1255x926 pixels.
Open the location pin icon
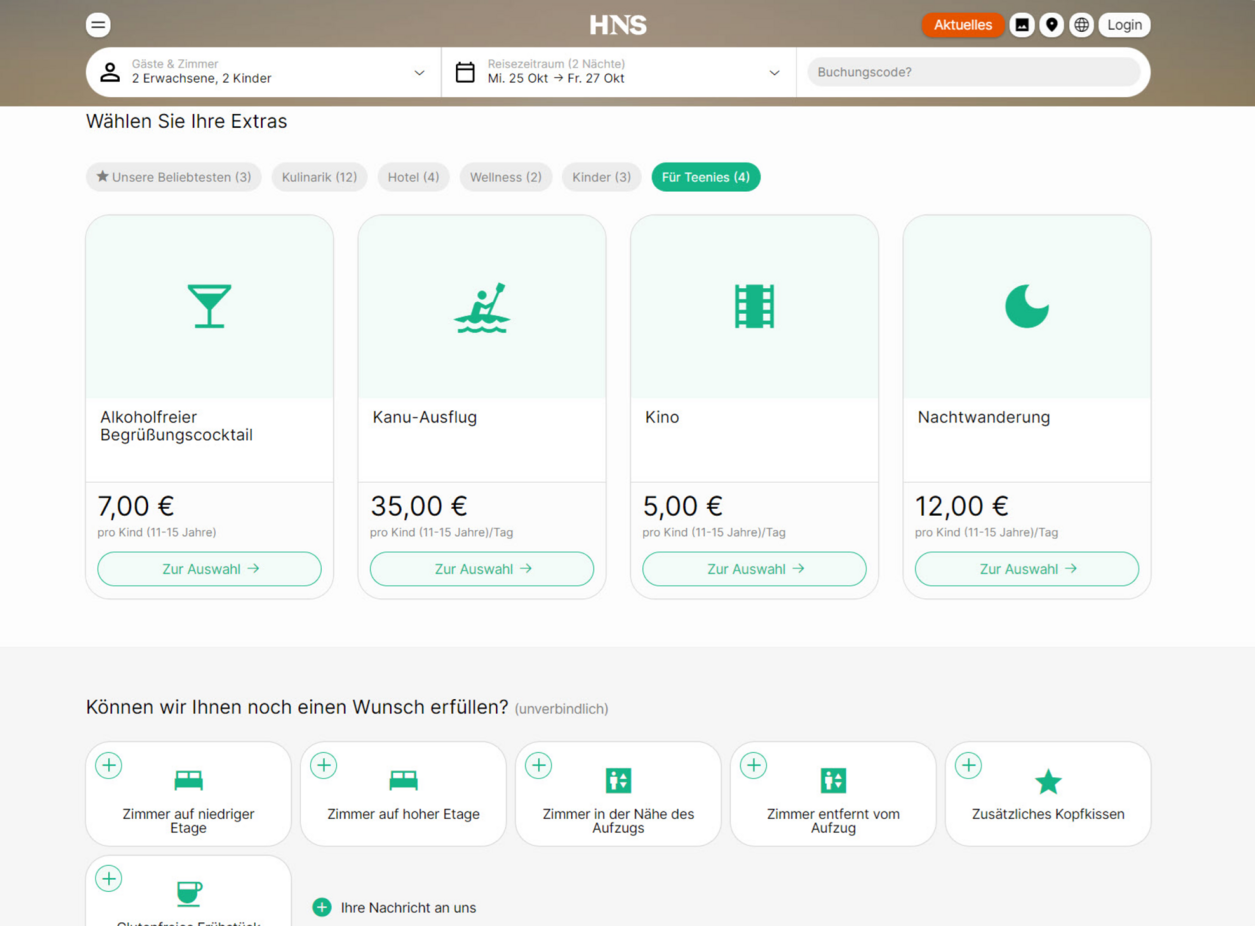point(1051,25)
